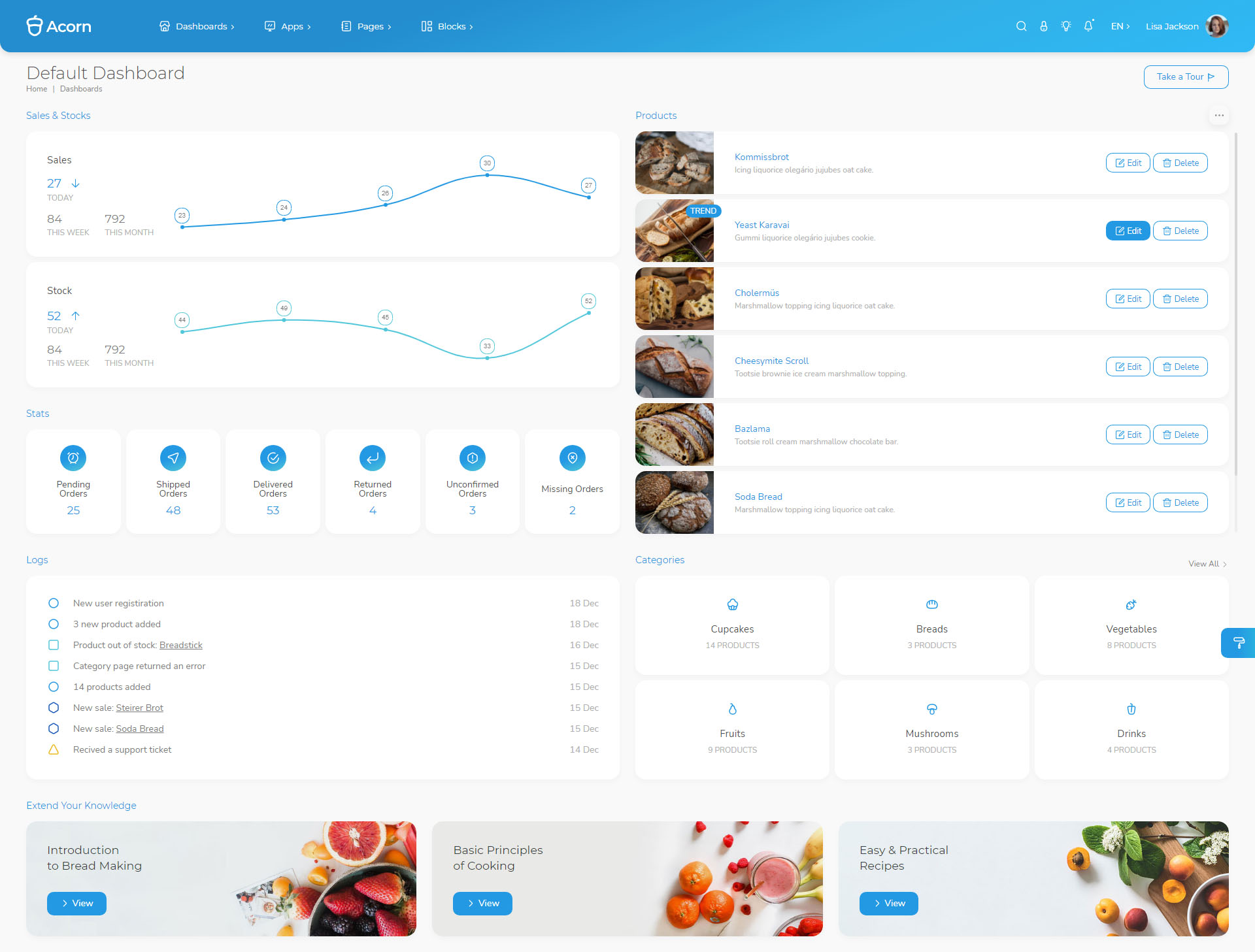Click the Shipped Orders icon
Viewport: 1255px width, 952px height.
(172, 458)
